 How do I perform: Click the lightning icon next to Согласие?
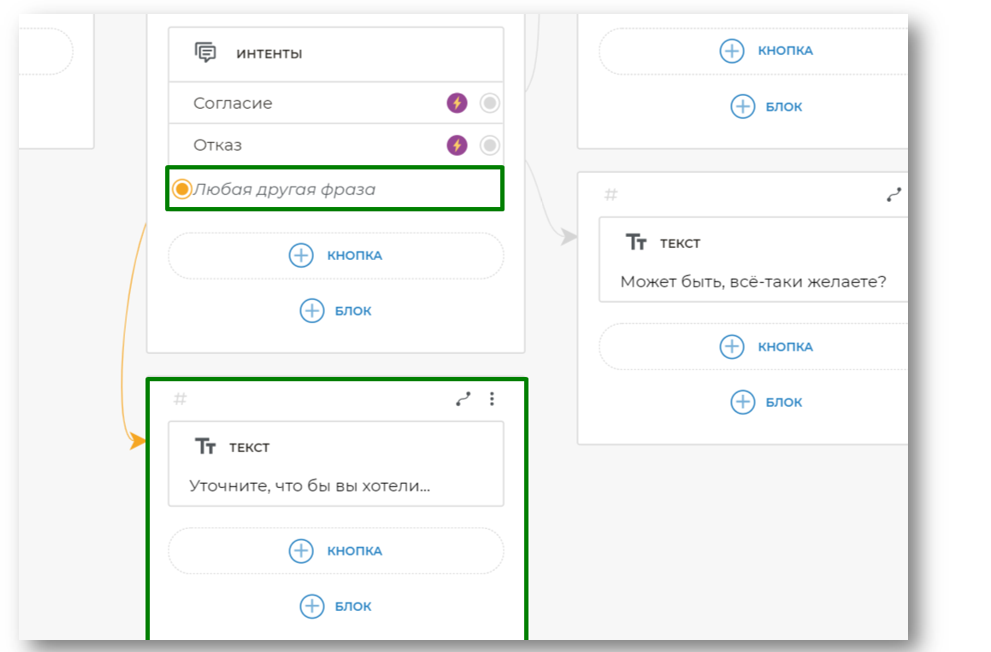[456, 103]
